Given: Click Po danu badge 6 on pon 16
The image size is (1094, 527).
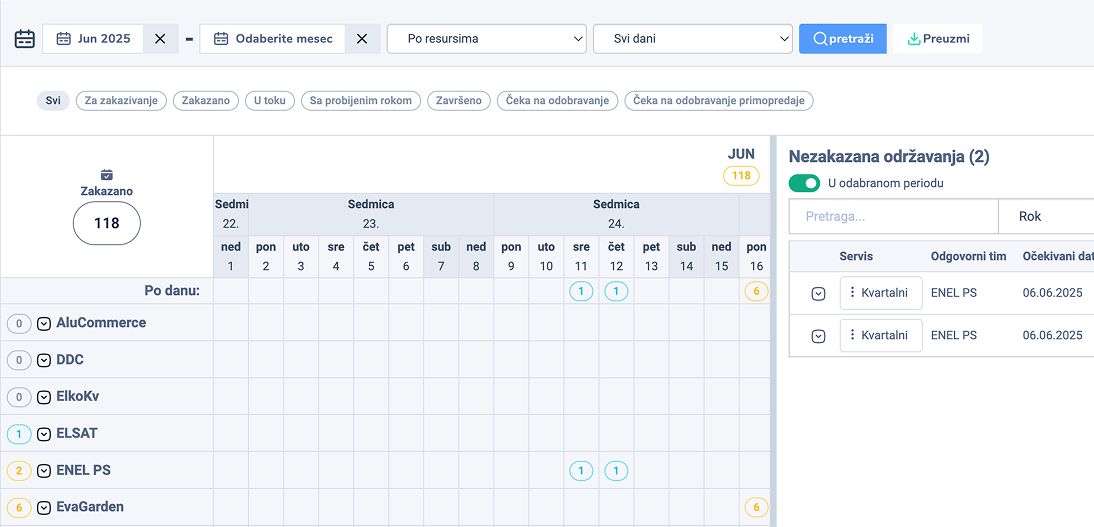Looking at the screenshot, I should tap(756, 291).
